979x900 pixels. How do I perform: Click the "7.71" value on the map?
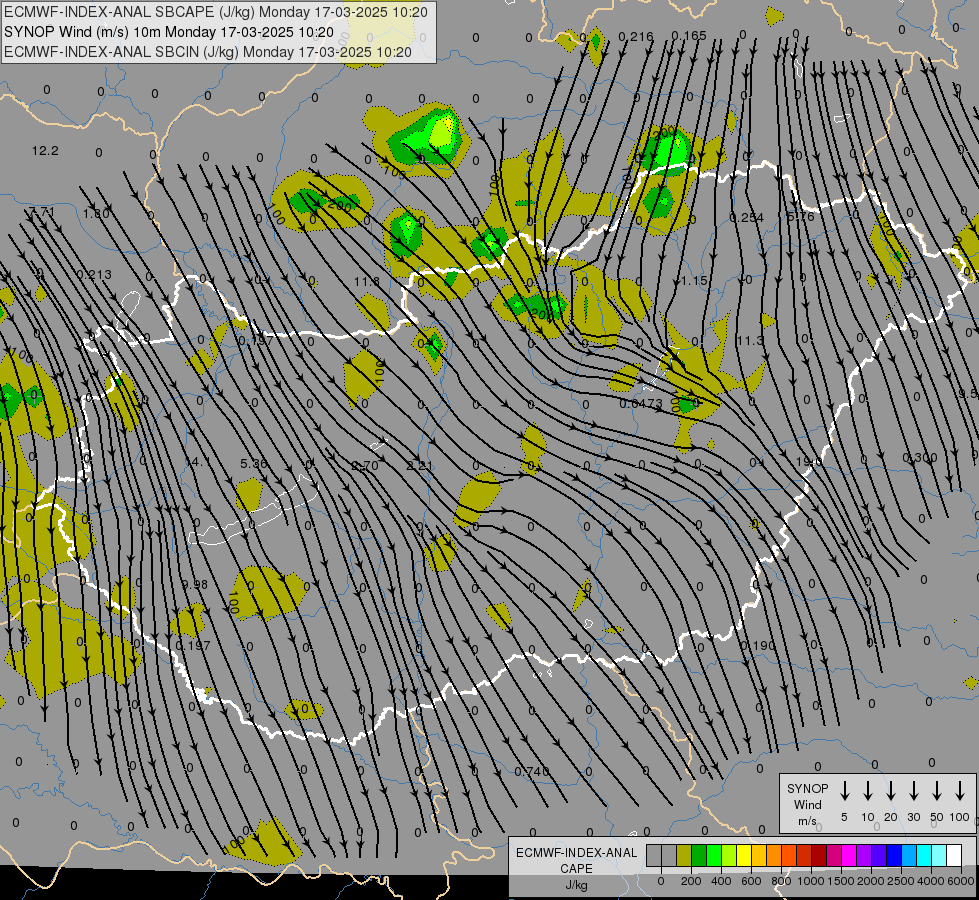42,212
